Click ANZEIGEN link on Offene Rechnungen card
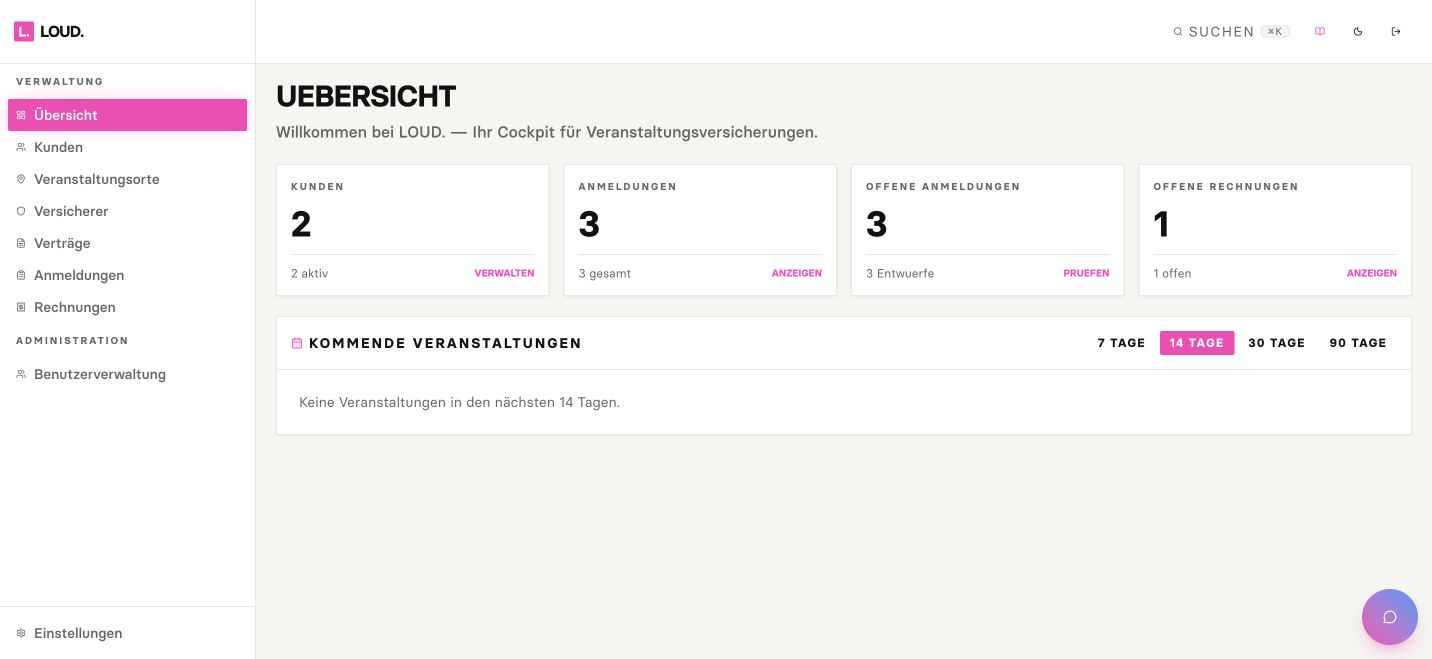1432x659 pixels. (x=1372, y=273)
